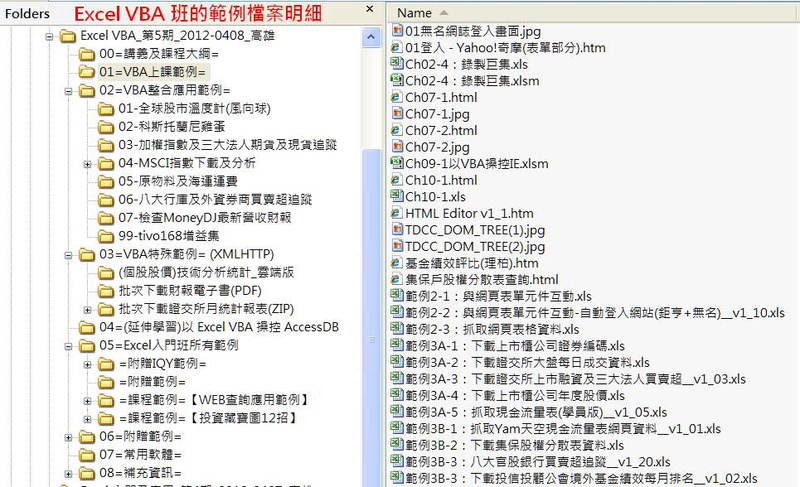Click Excel icon of 範例2-1：與網頁表單元件互動.xls
800x487 pixels.
397,296
